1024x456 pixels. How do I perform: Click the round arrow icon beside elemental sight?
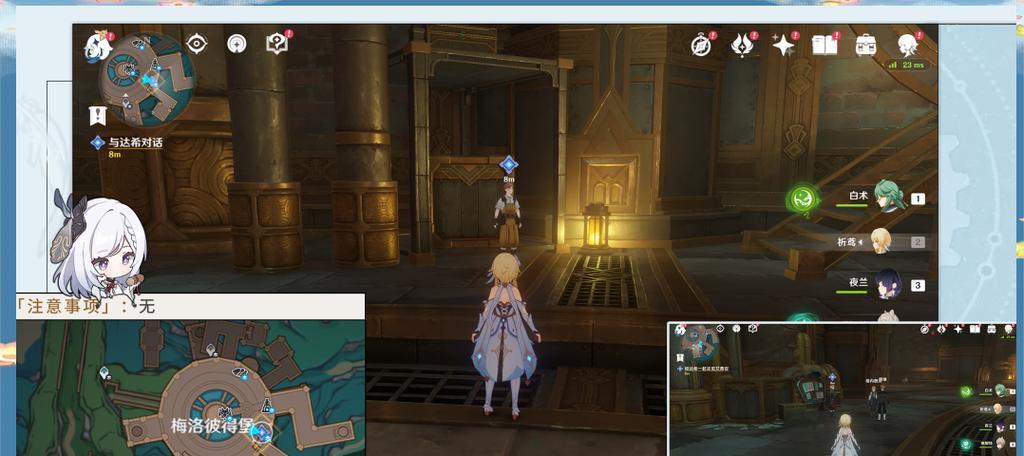(236, 44)
